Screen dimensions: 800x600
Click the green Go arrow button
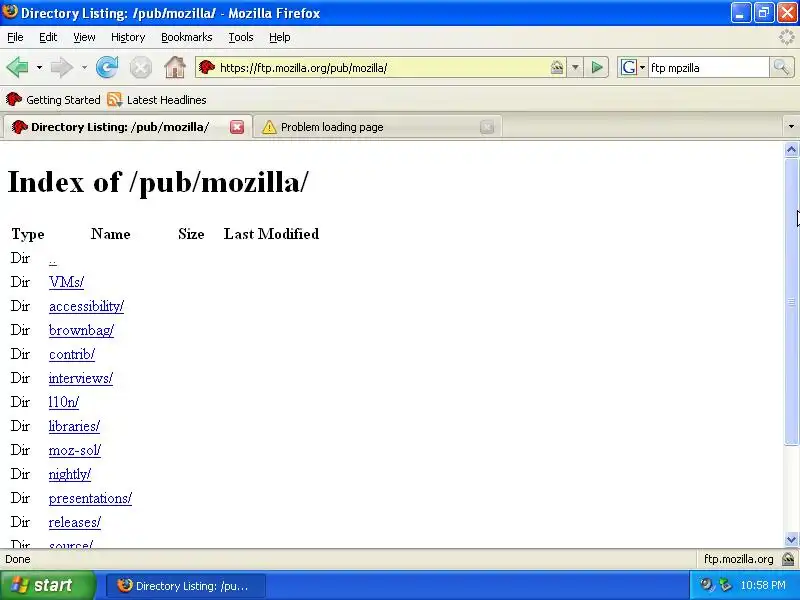point(596,67)
